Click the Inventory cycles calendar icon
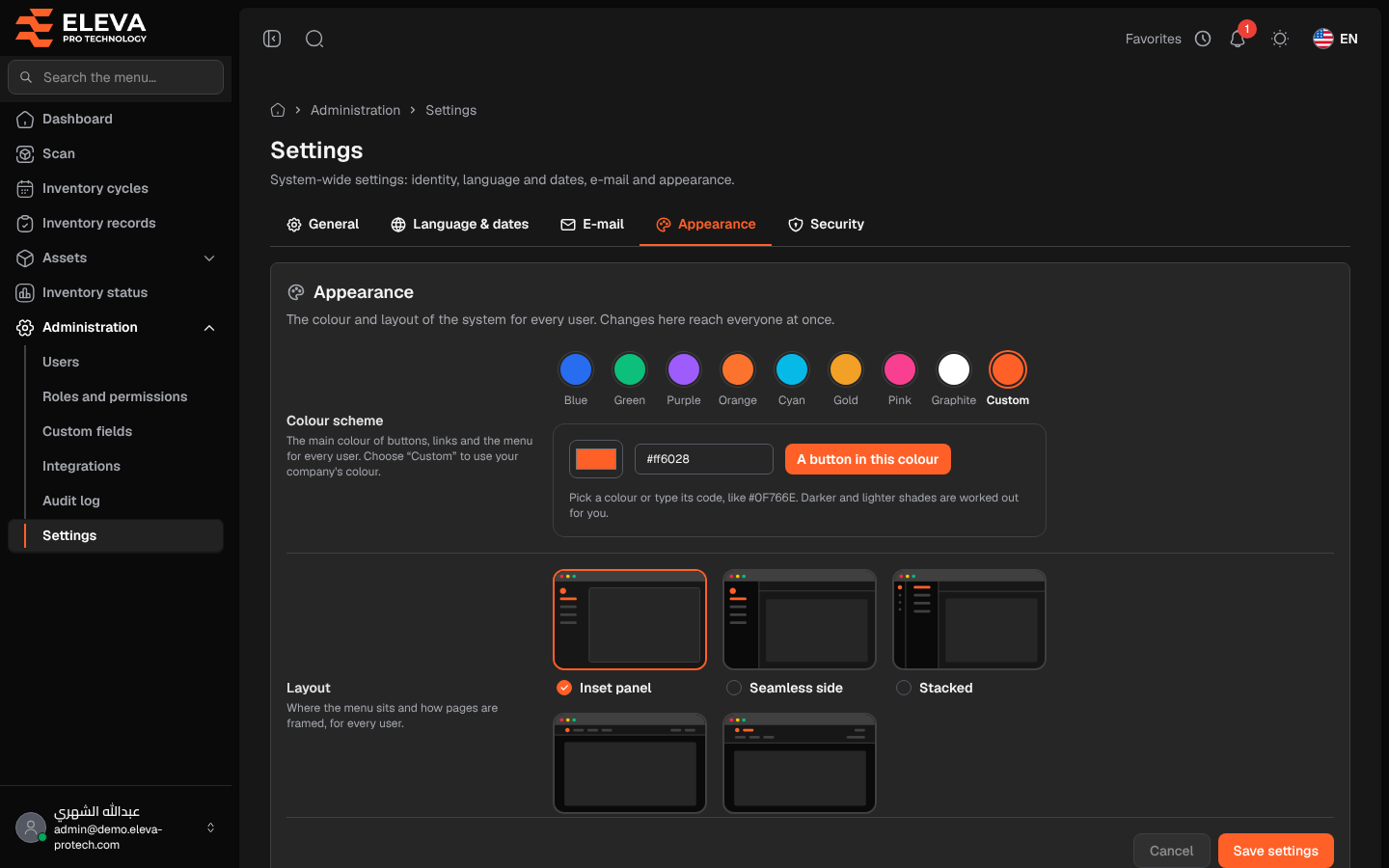This screenshot has height=868, width=1389. pyautogui.click(x=25, y=188)
